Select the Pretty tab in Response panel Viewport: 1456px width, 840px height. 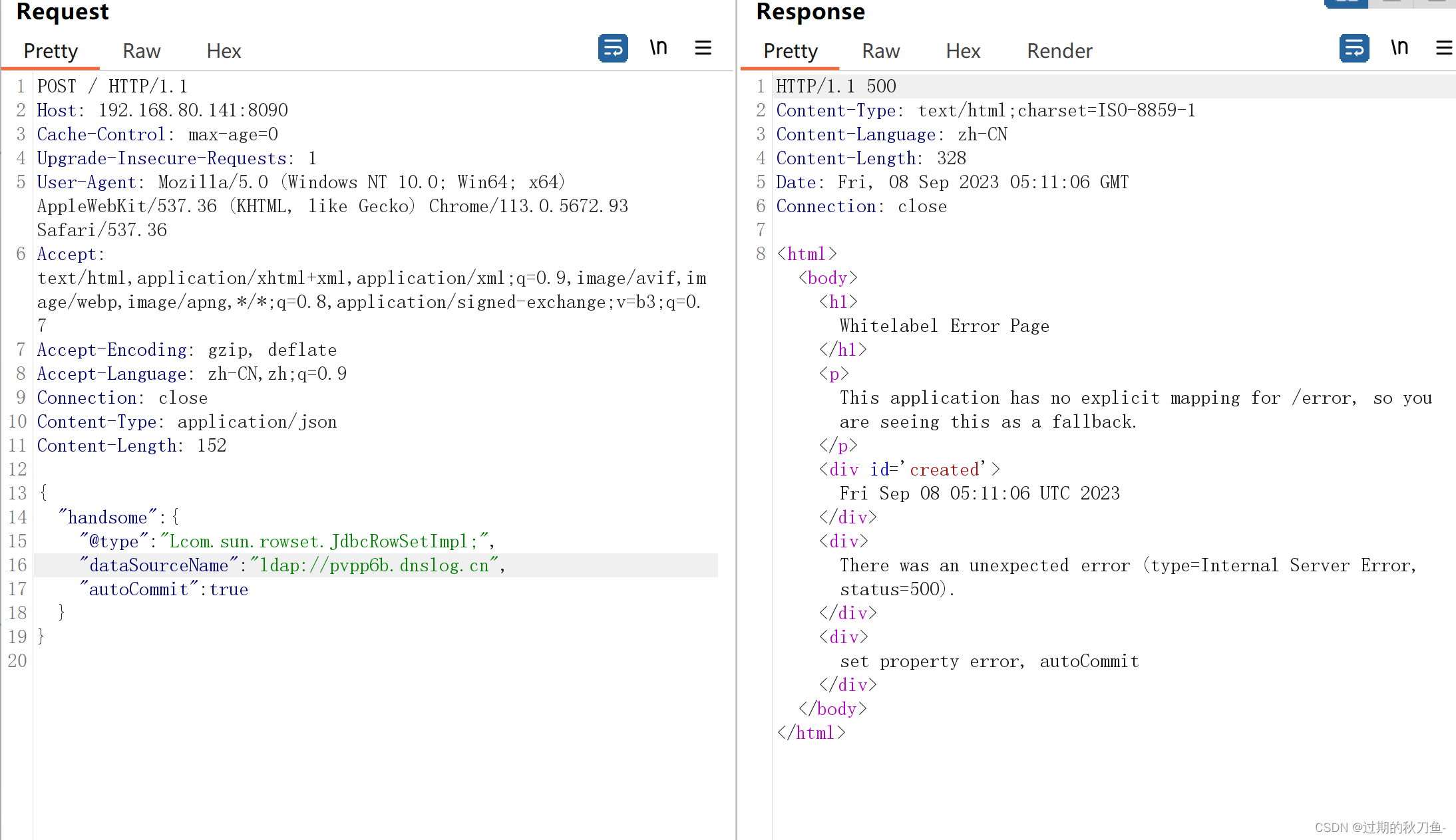[x=791, y=51]
